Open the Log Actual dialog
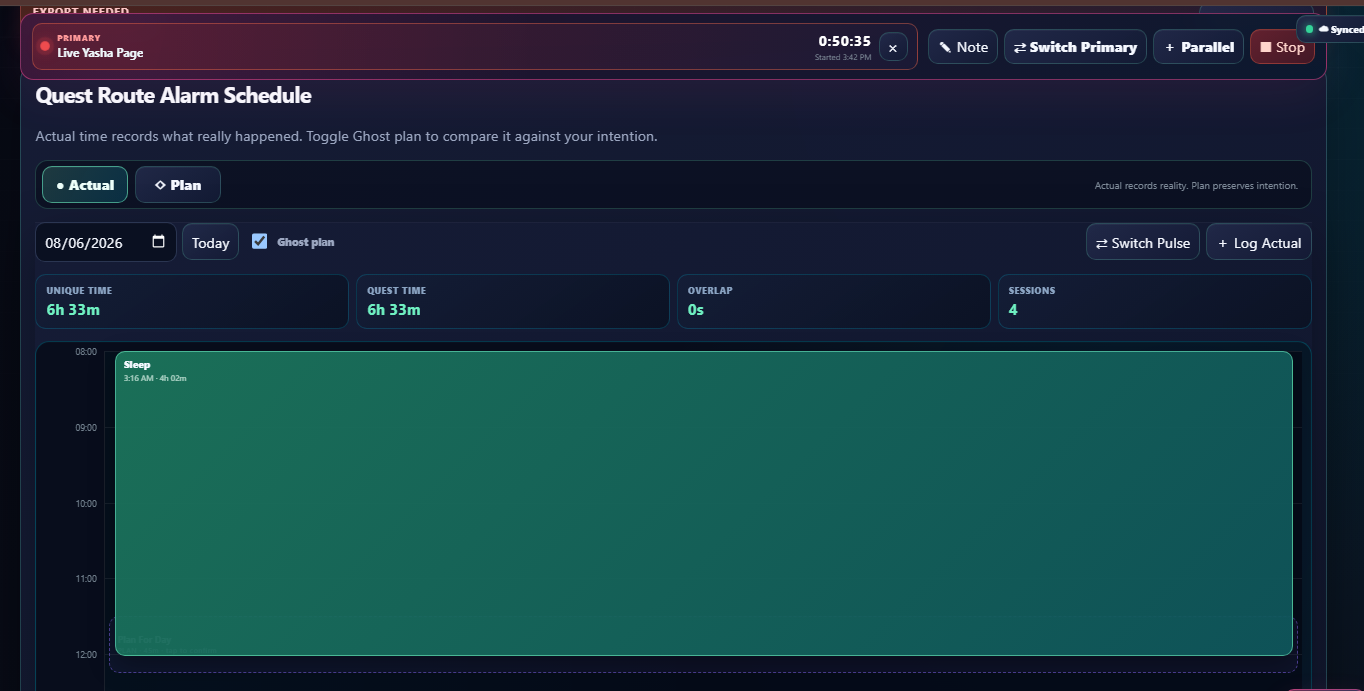The width and height of the screenshot is (1364, 691). [x=1259, y=242]
